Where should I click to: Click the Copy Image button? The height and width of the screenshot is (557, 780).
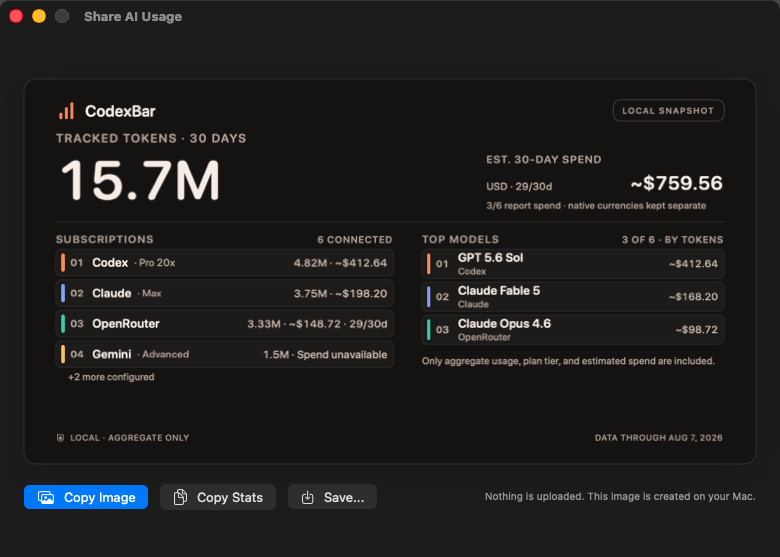(x=86, y=497)
